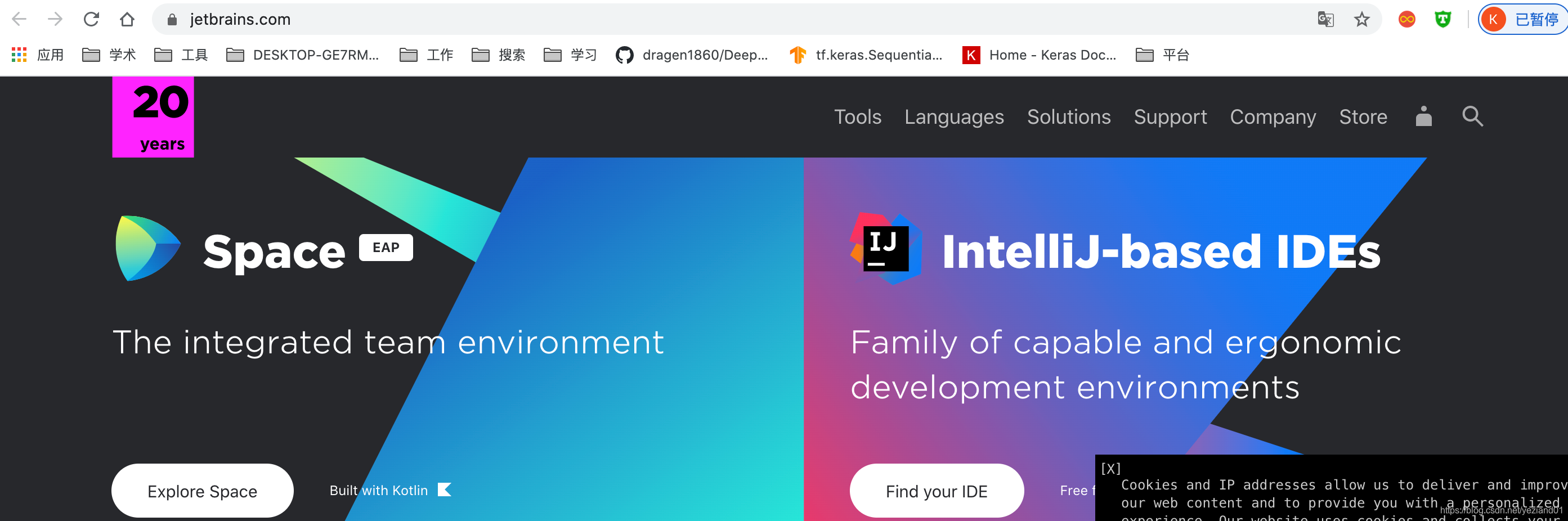Click the JetBrains 20 years logo
1568x521 pixels.
[153, 117]
